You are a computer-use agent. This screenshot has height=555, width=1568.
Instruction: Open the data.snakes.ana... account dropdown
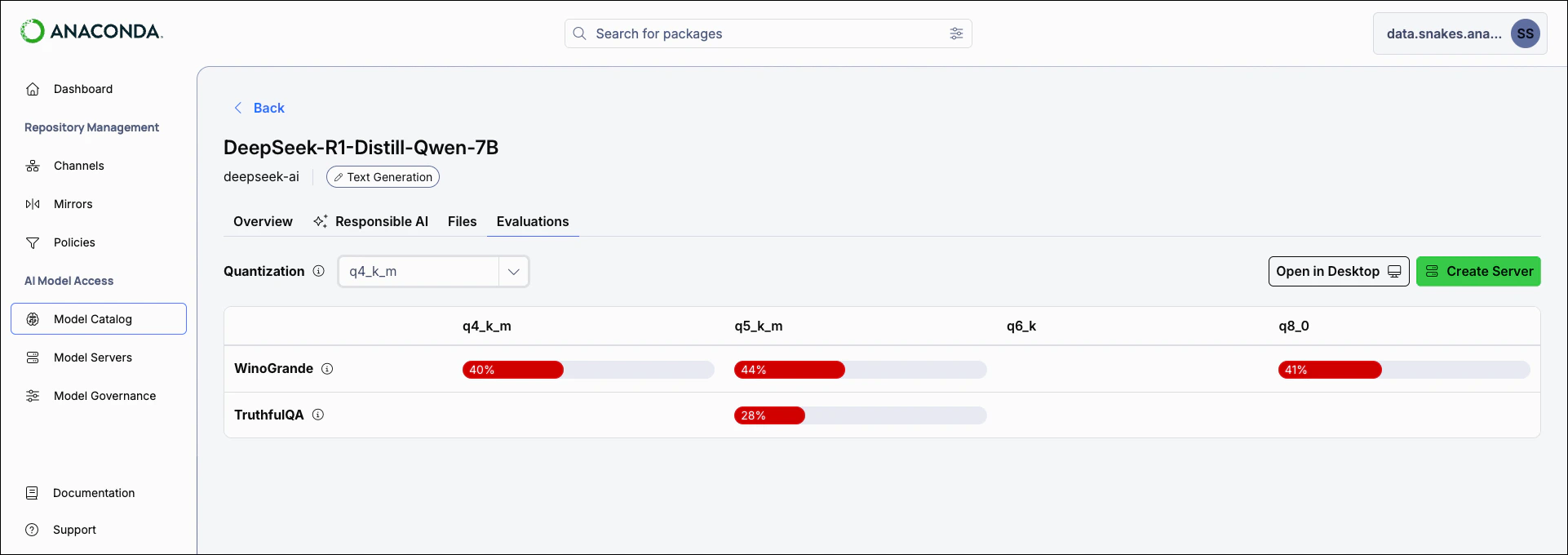click(1460, 33)
